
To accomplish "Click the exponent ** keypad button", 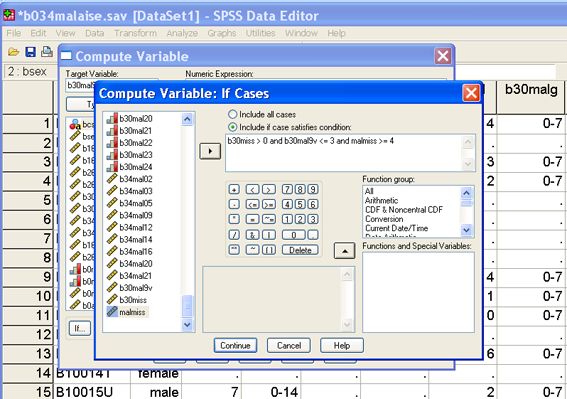I will coord(234,250).
